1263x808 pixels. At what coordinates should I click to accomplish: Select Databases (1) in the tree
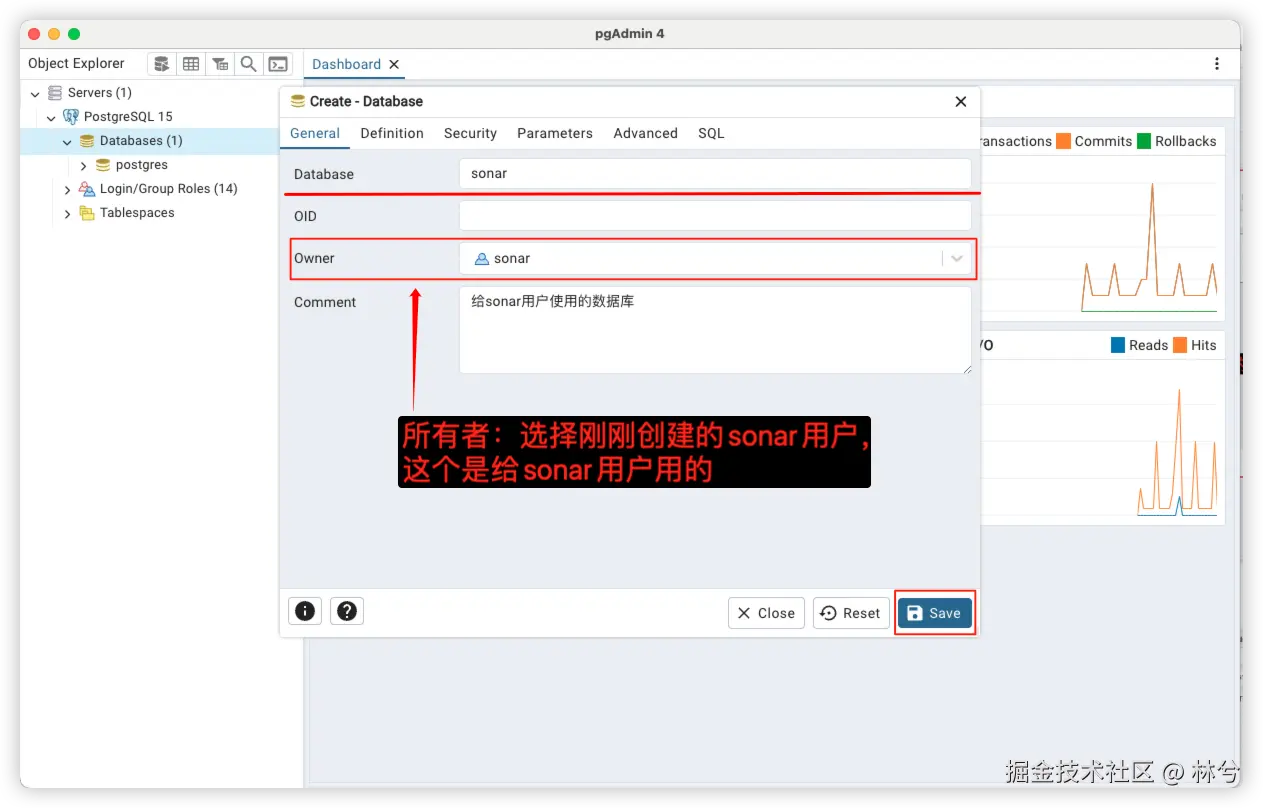click(141, 141)
